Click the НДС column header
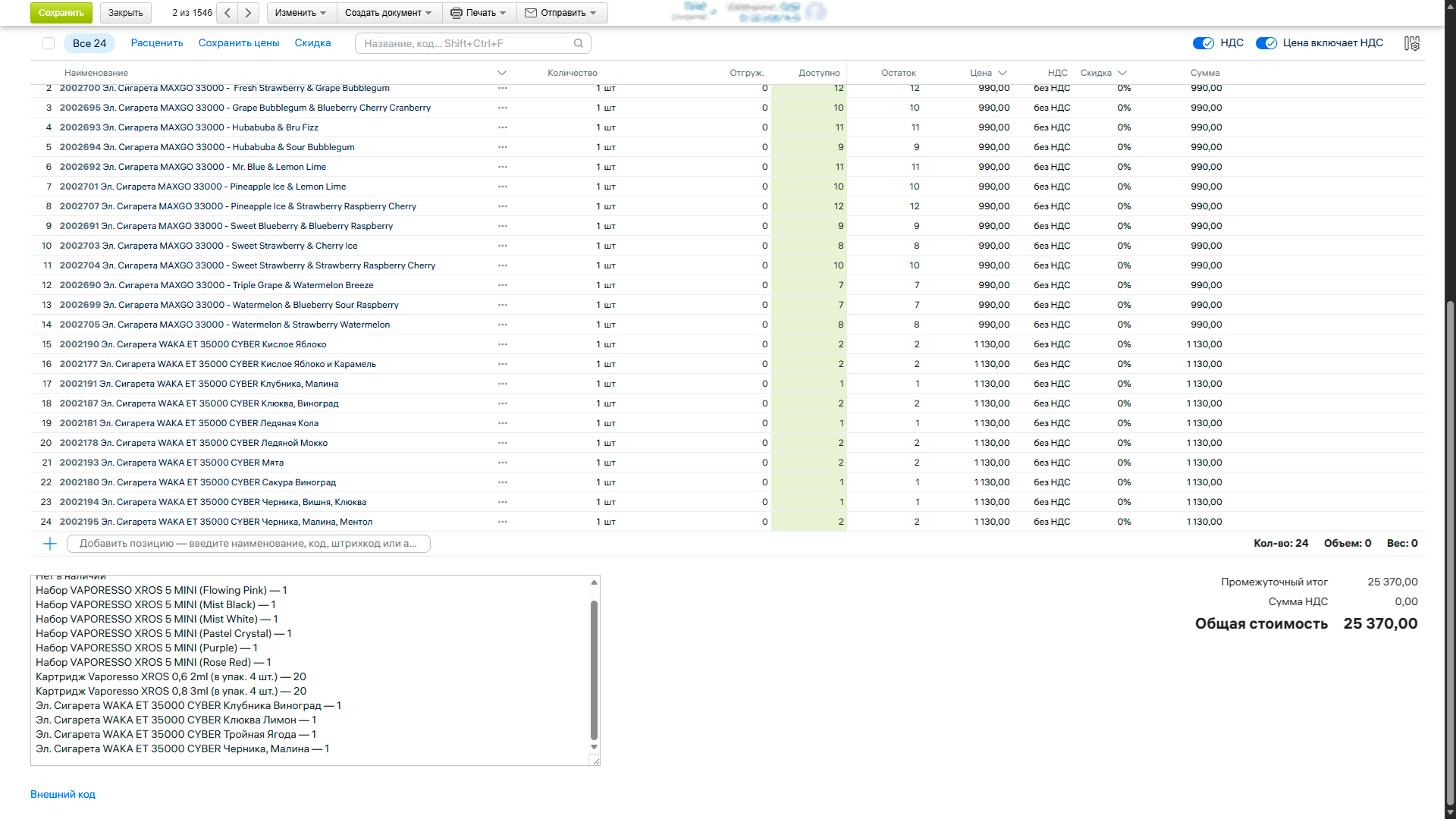Screen dimensions: 1456x819 coord(1057,73)
